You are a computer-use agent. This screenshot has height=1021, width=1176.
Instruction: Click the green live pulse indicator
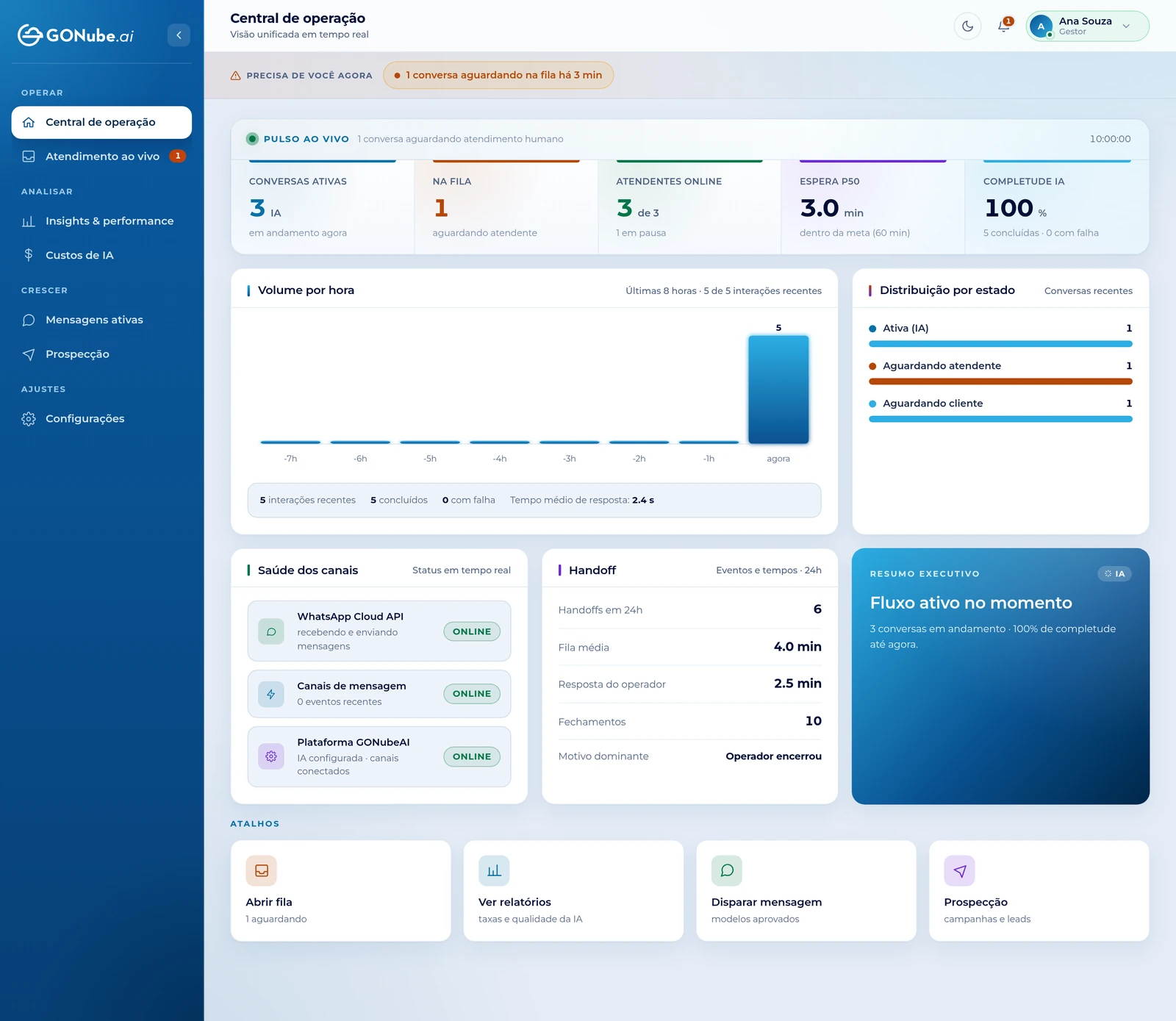coord(252,139)
